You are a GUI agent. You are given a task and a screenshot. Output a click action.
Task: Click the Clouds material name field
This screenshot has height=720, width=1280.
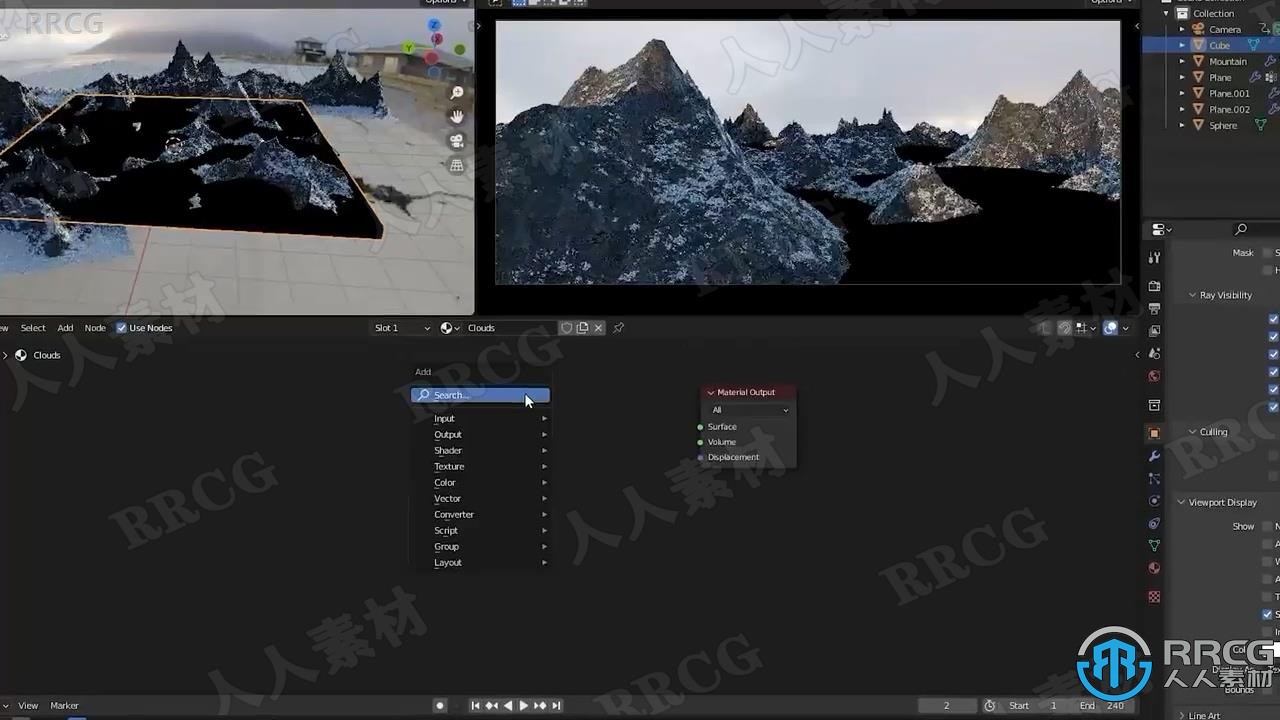(x=510, y=328)
